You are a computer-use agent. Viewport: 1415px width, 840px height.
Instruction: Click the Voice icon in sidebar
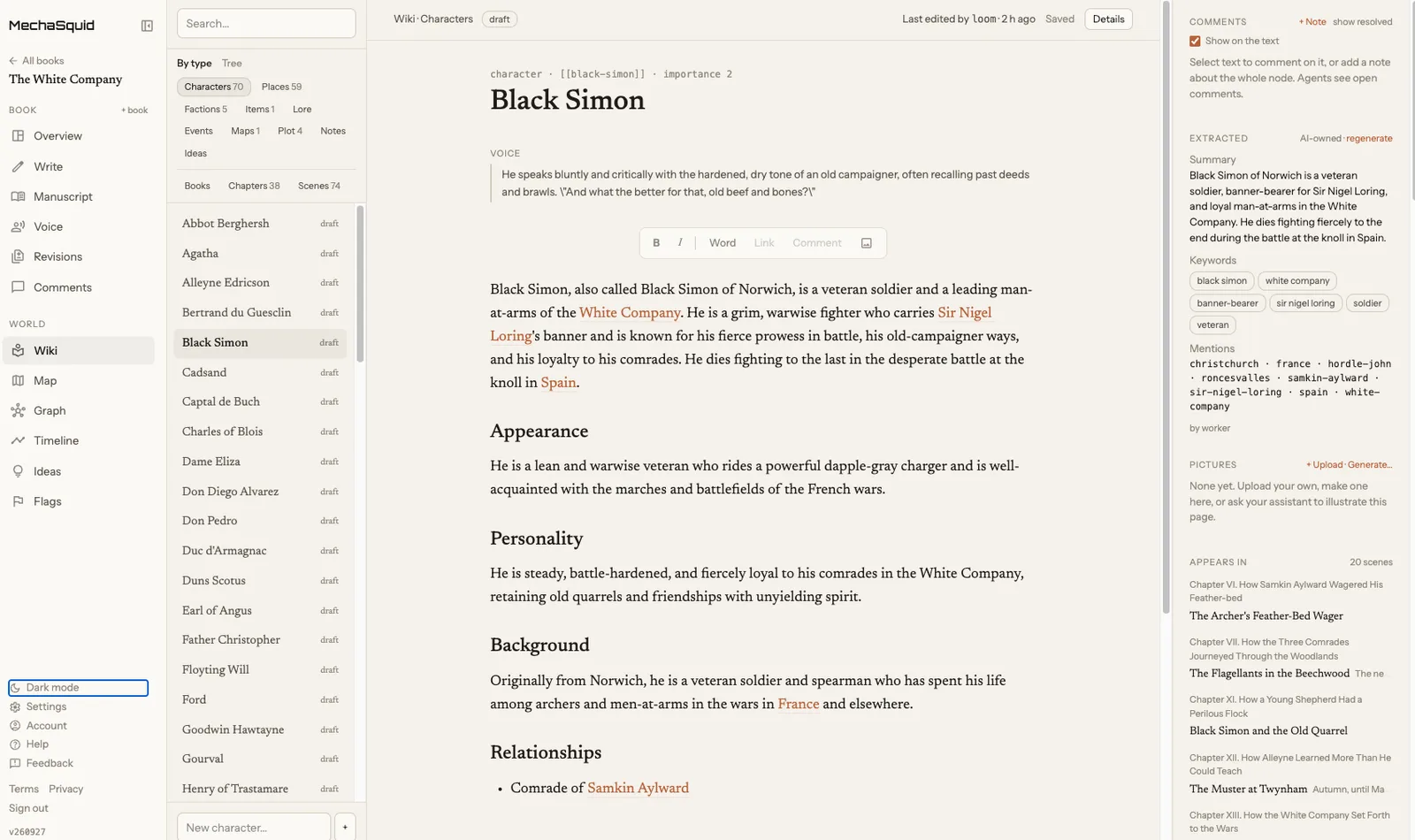pyautogui.click(x=18, y=226)
